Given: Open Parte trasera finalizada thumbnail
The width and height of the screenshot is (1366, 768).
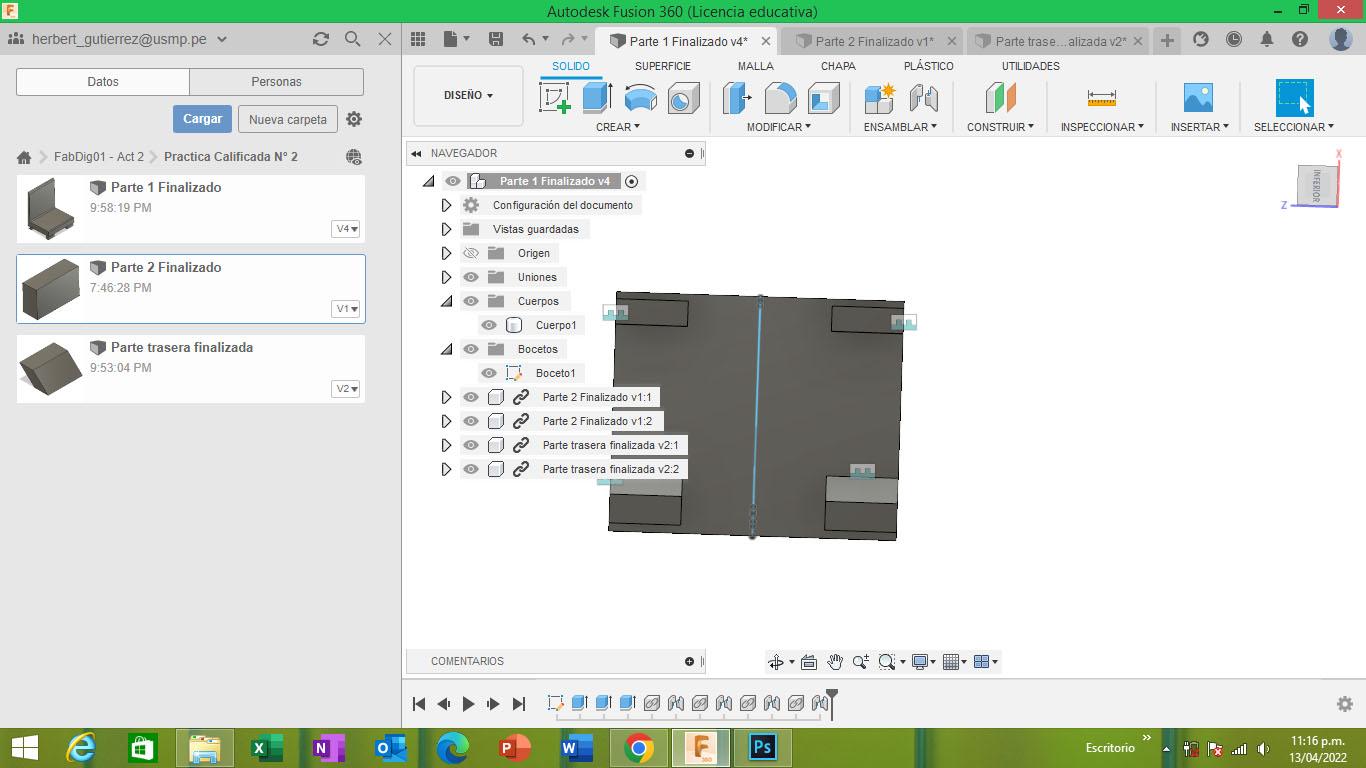Looking at the screenshot, I should pyautogui.click(x=51, y=368).
